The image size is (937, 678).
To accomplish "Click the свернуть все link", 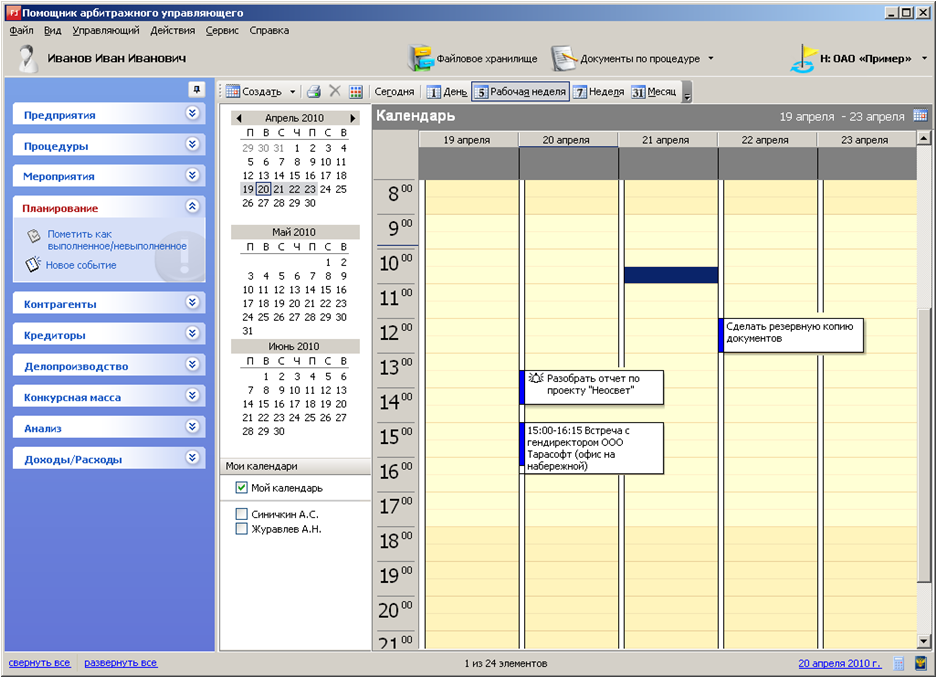I will point(39,663).
